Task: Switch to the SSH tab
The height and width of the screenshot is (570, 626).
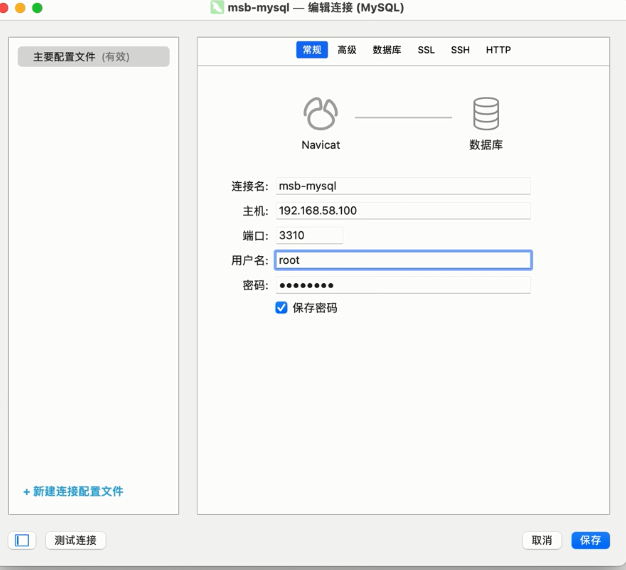Action: click(x=460, y=50)
